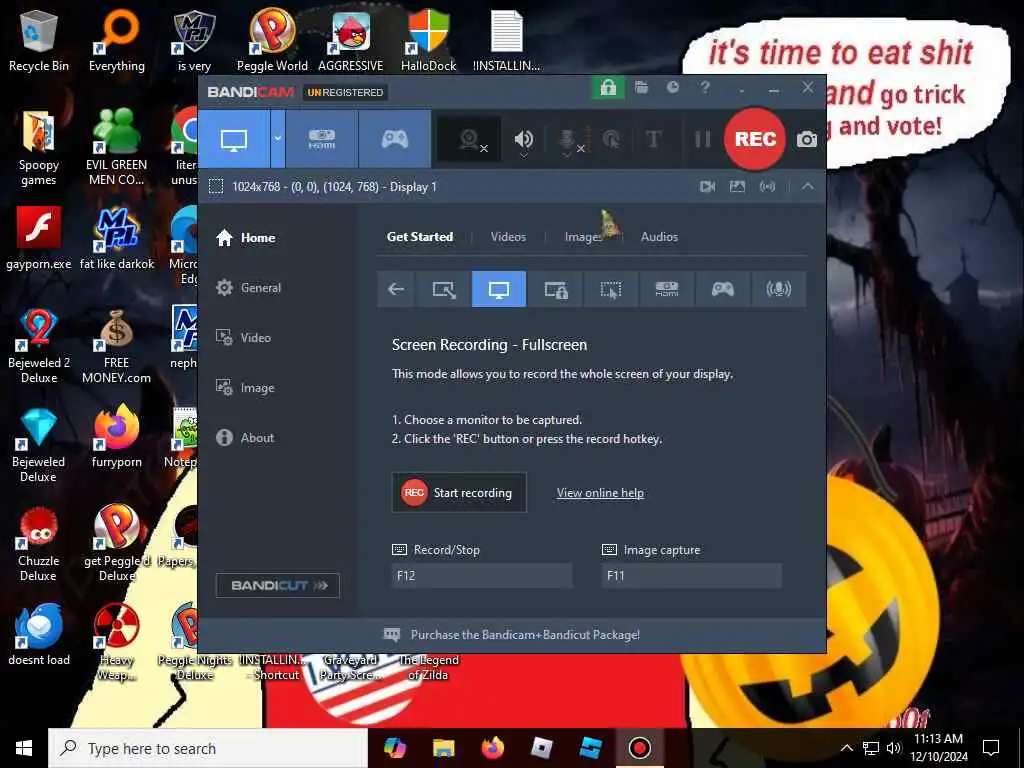Select Recycle Bin desktop icon
Viewport: 1024px width, 768px height.
(39, 40)
